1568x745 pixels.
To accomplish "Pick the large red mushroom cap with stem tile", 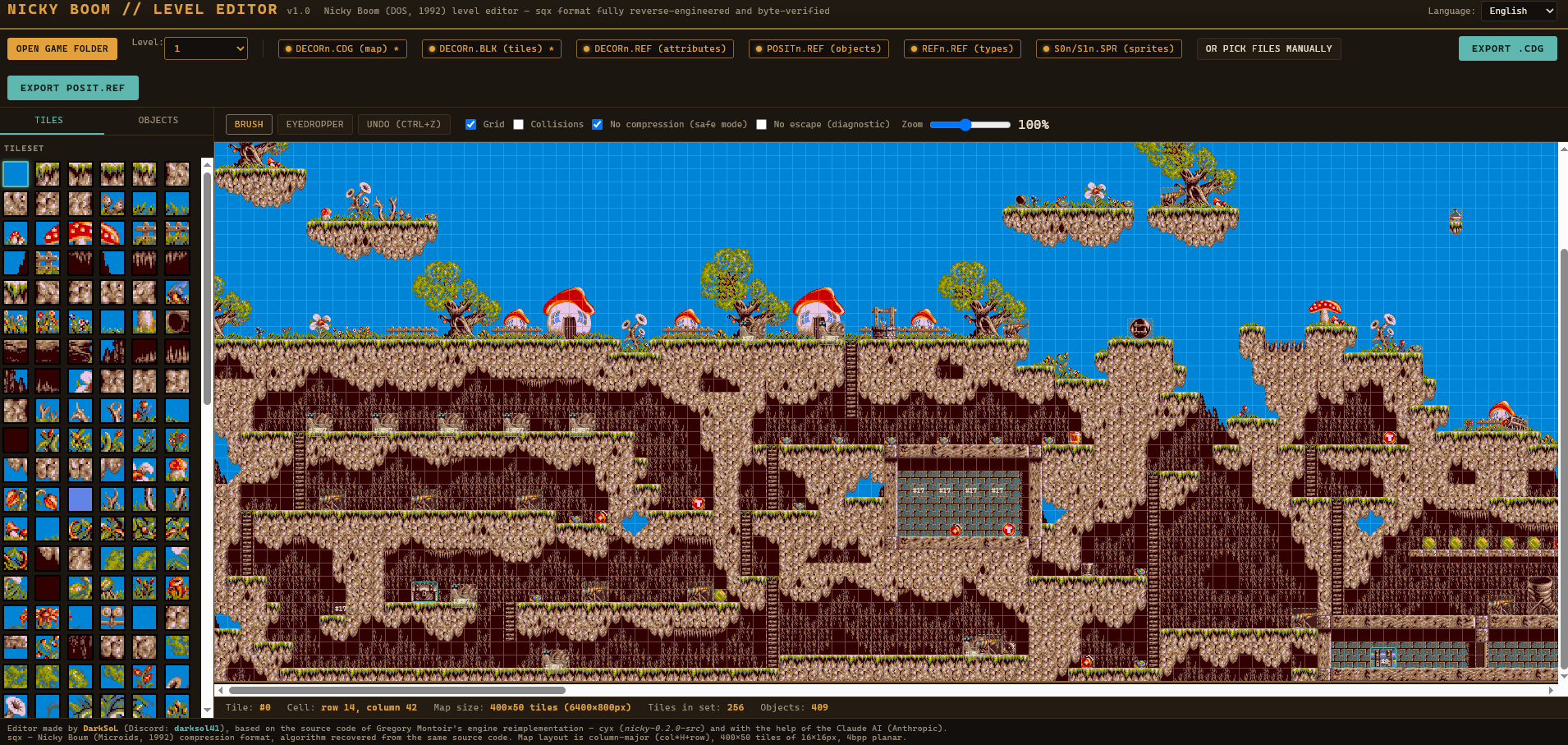I will (80, 233).
